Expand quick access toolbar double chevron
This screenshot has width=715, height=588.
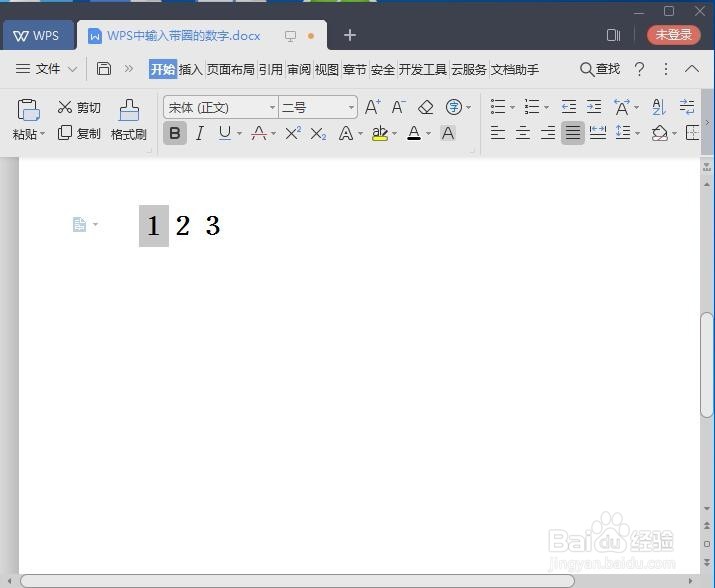pyautogui.click(x=129, y=69)
